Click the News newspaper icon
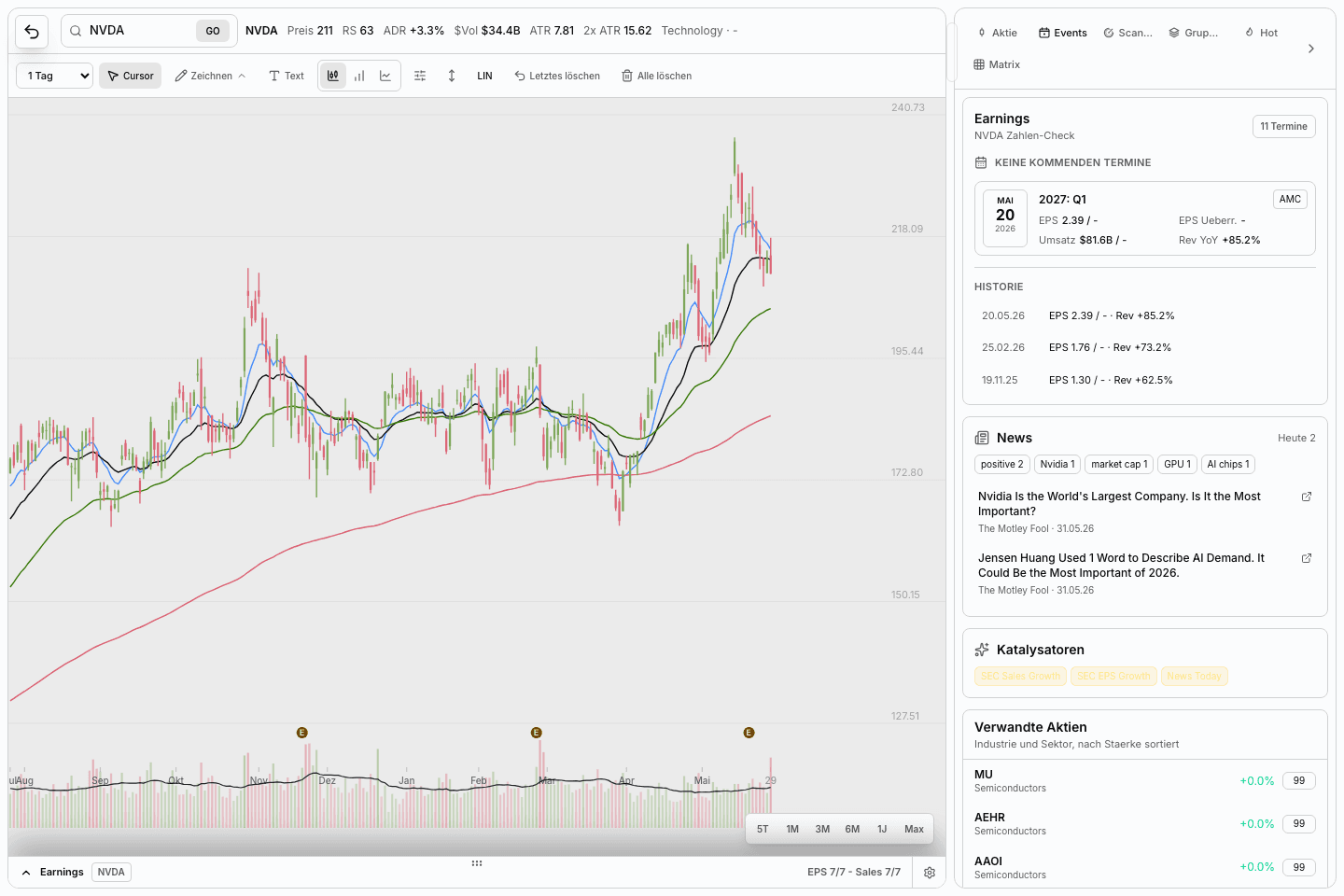Viewport: 1344px width, 896px height. click(982, 438)
